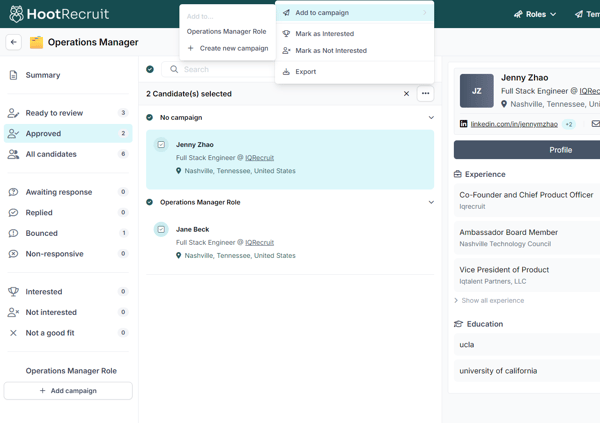Uncheck Jenny Zhao's candidate checkbox
Screen dimensions: 600x423
[x=161, y=145]
